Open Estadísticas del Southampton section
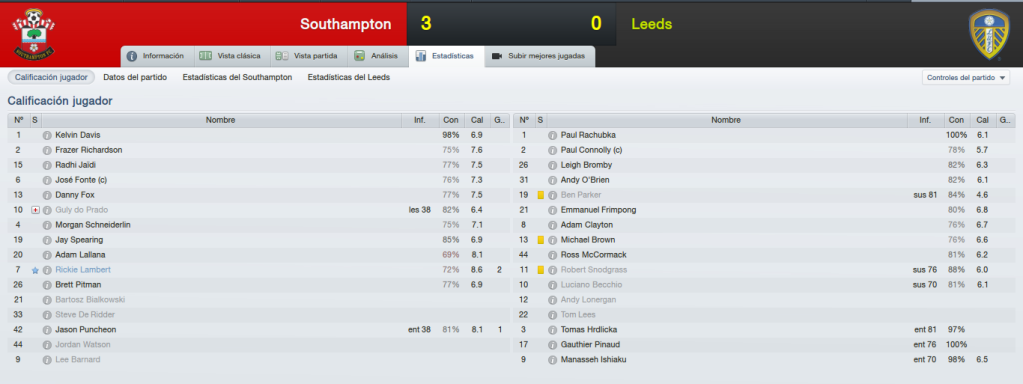The height and width of the screenshot is (384, 1023). tap(237, 77)
